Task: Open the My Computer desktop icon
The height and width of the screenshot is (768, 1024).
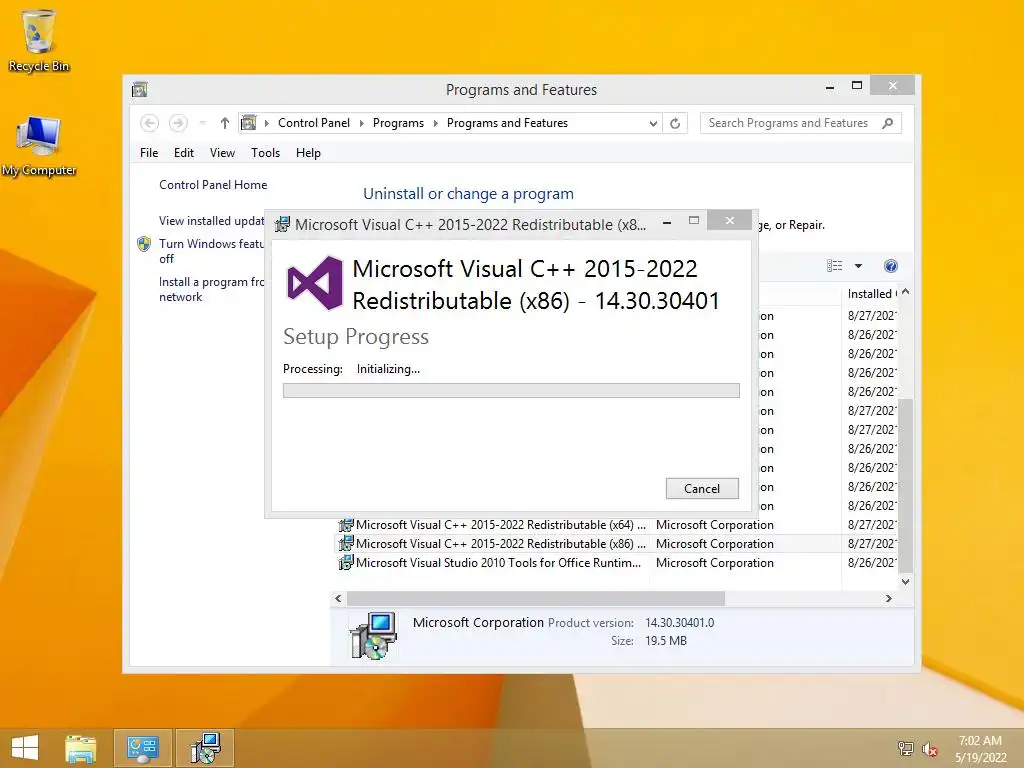Action: 39,146
